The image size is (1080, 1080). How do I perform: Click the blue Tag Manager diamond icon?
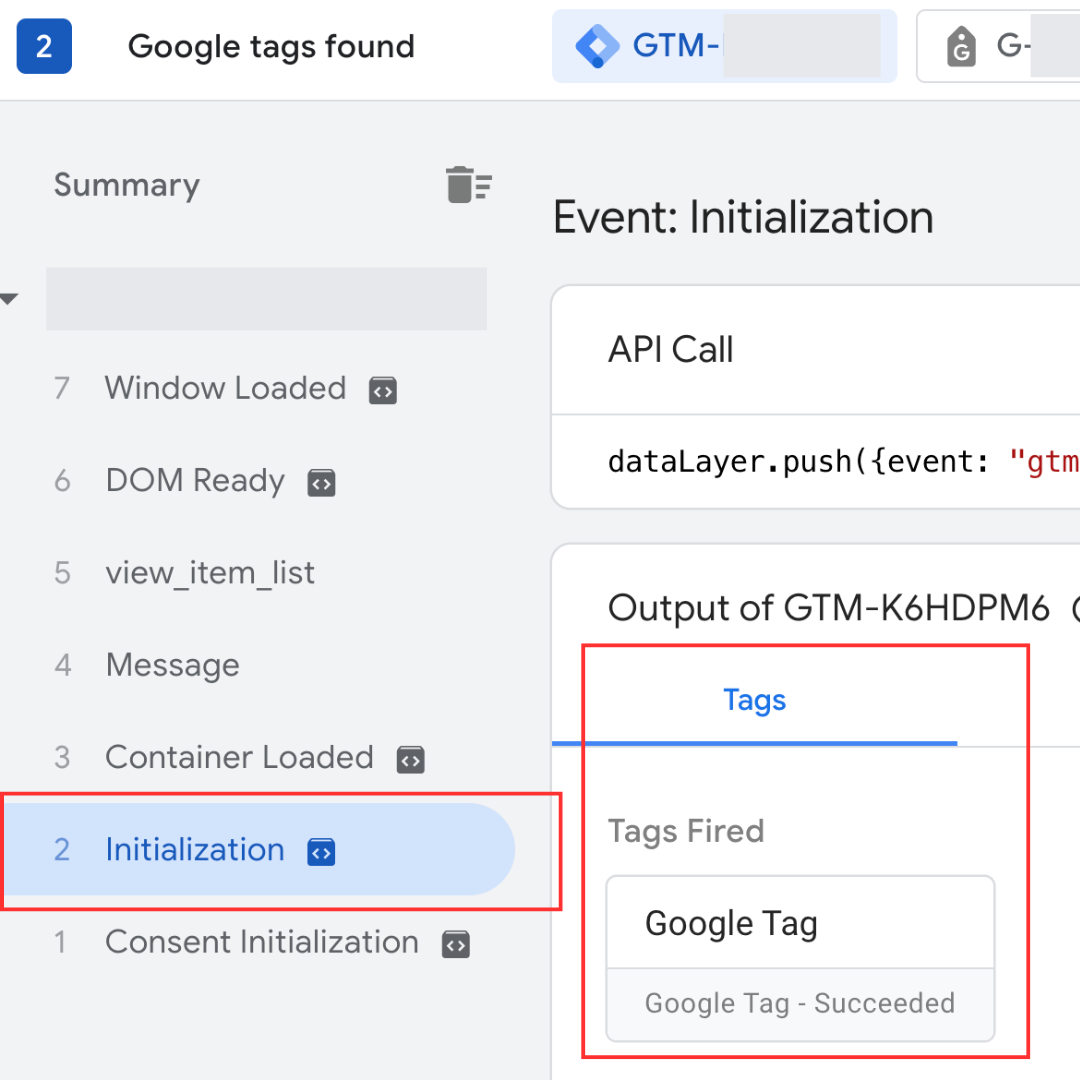coord(597,46)
